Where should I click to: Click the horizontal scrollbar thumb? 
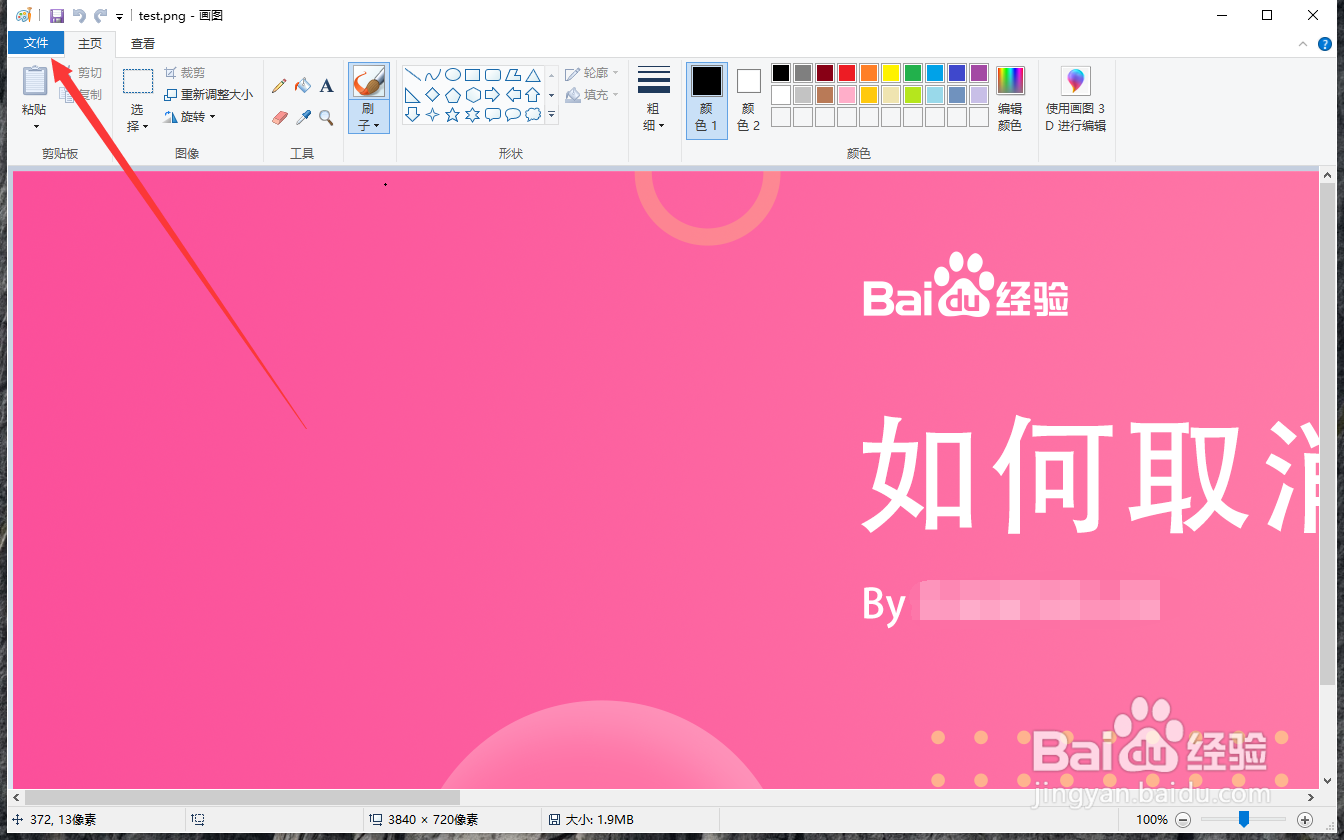pyautogui.click(x=242, y=797)
